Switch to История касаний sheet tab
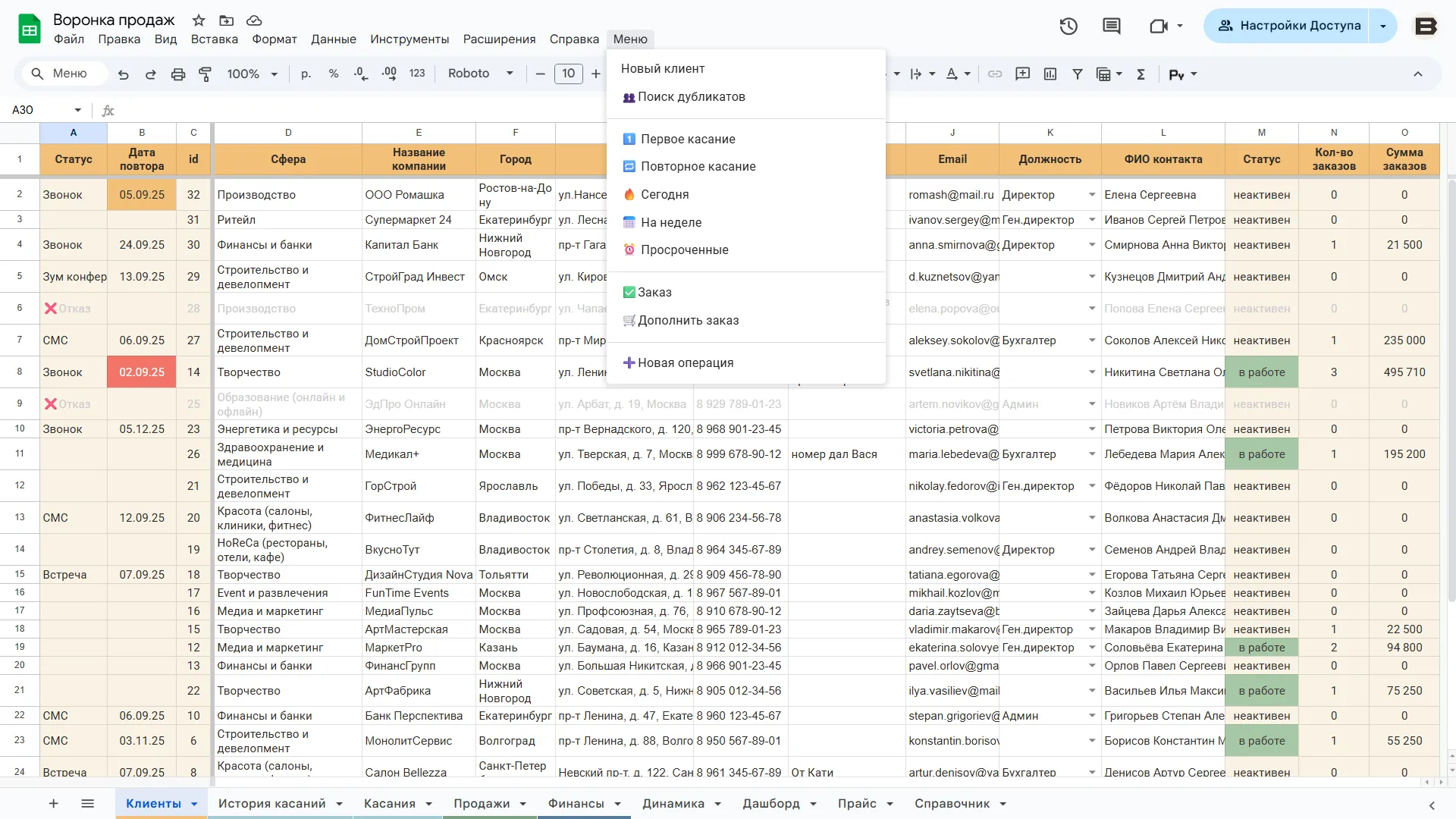1456x819 pixels. click(x=271, y=804)
